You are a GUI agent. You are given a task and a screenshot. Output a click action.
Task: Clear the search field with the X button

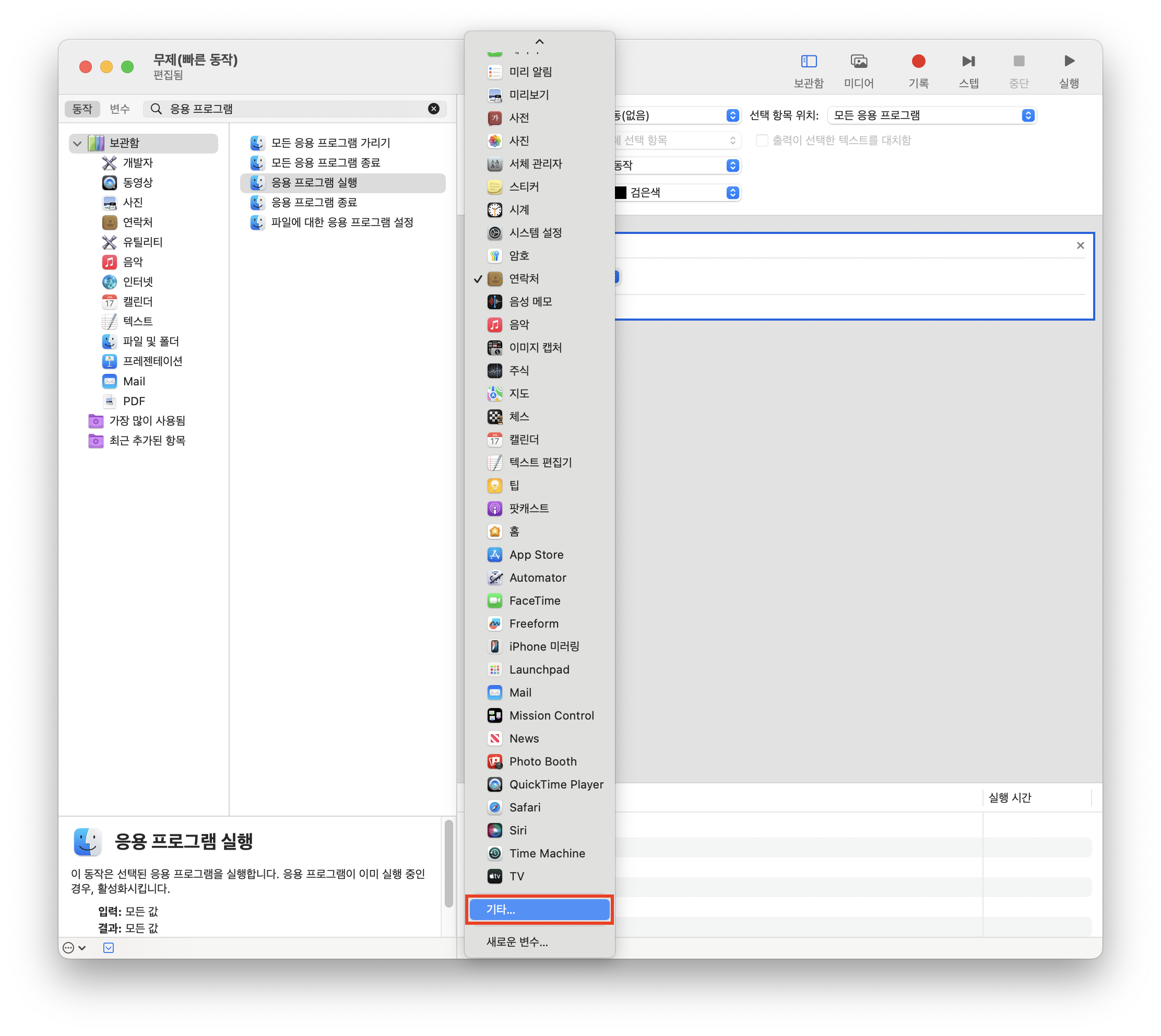433,109
